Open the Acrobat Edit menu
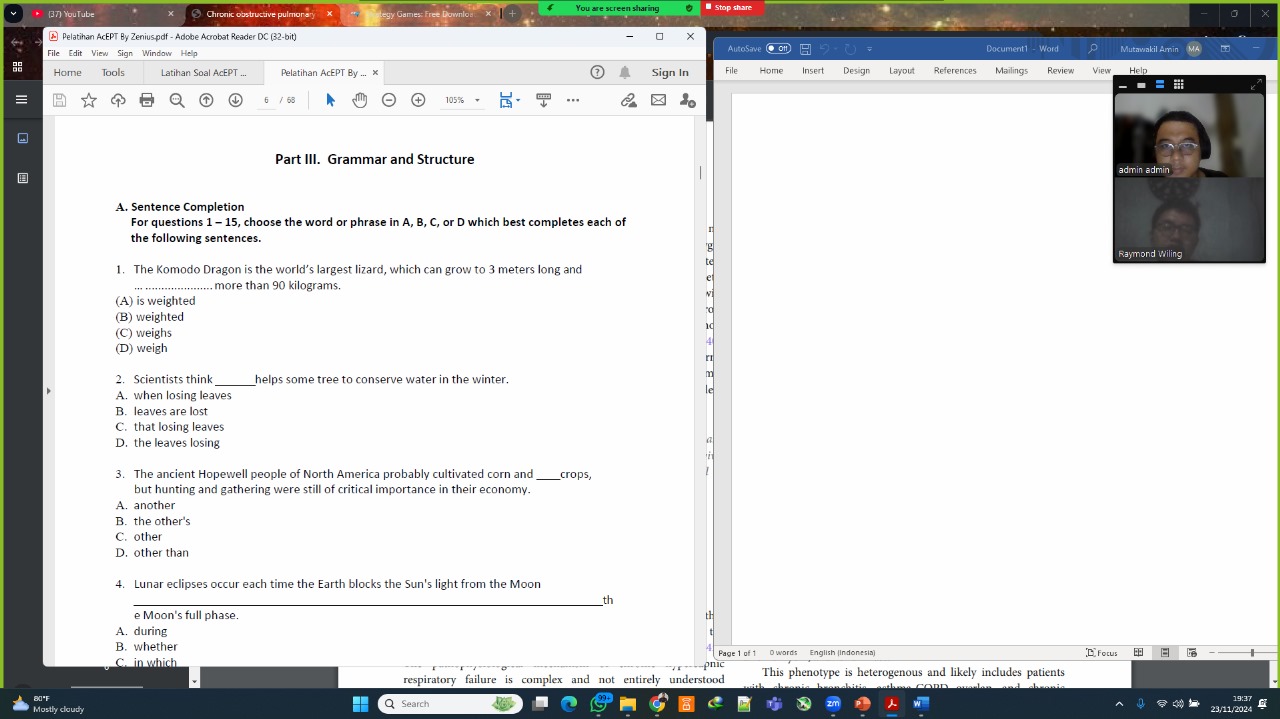This screenshot has width=1280, height=719. point(75,53)
